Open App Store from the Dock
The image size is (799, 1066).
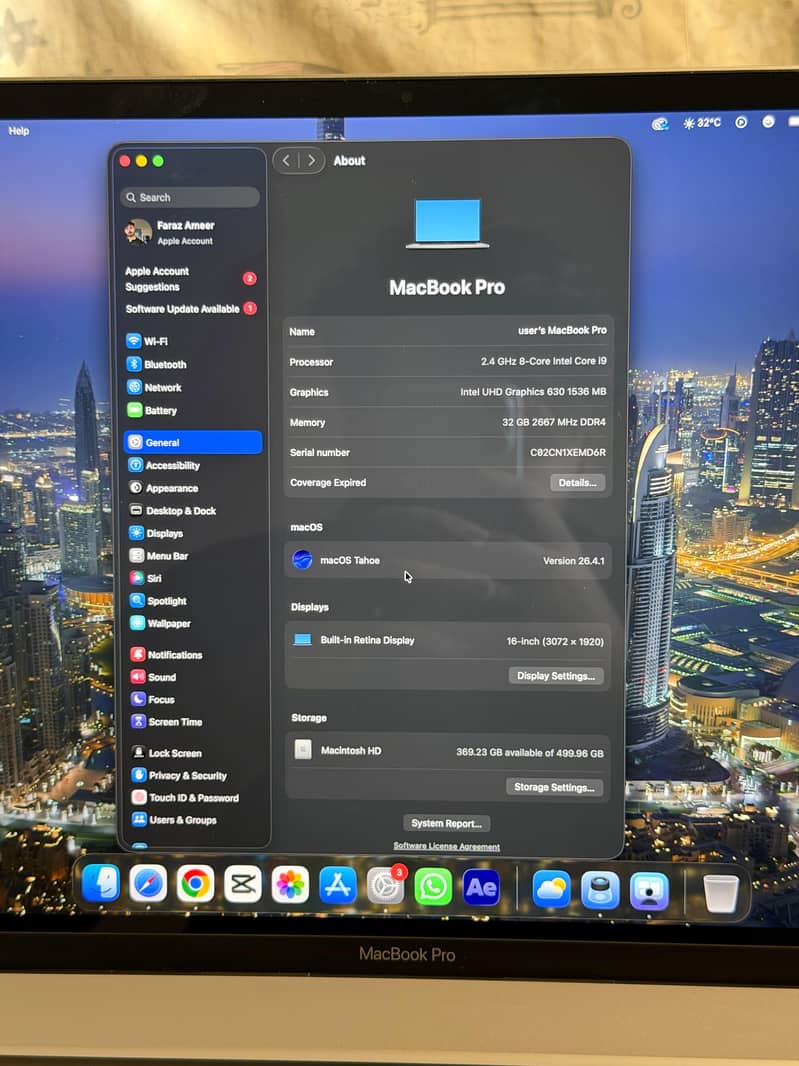[338, 886]
